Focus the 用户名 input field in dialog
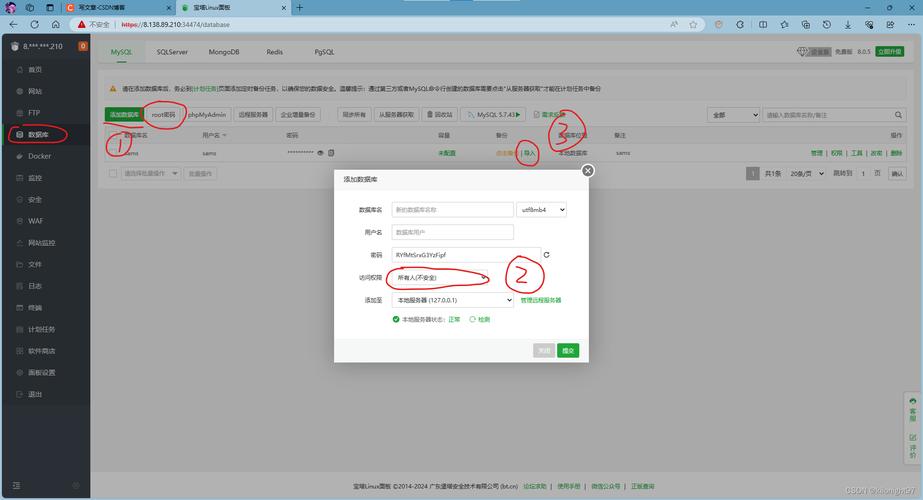923x500 pixels. [453, 232]
